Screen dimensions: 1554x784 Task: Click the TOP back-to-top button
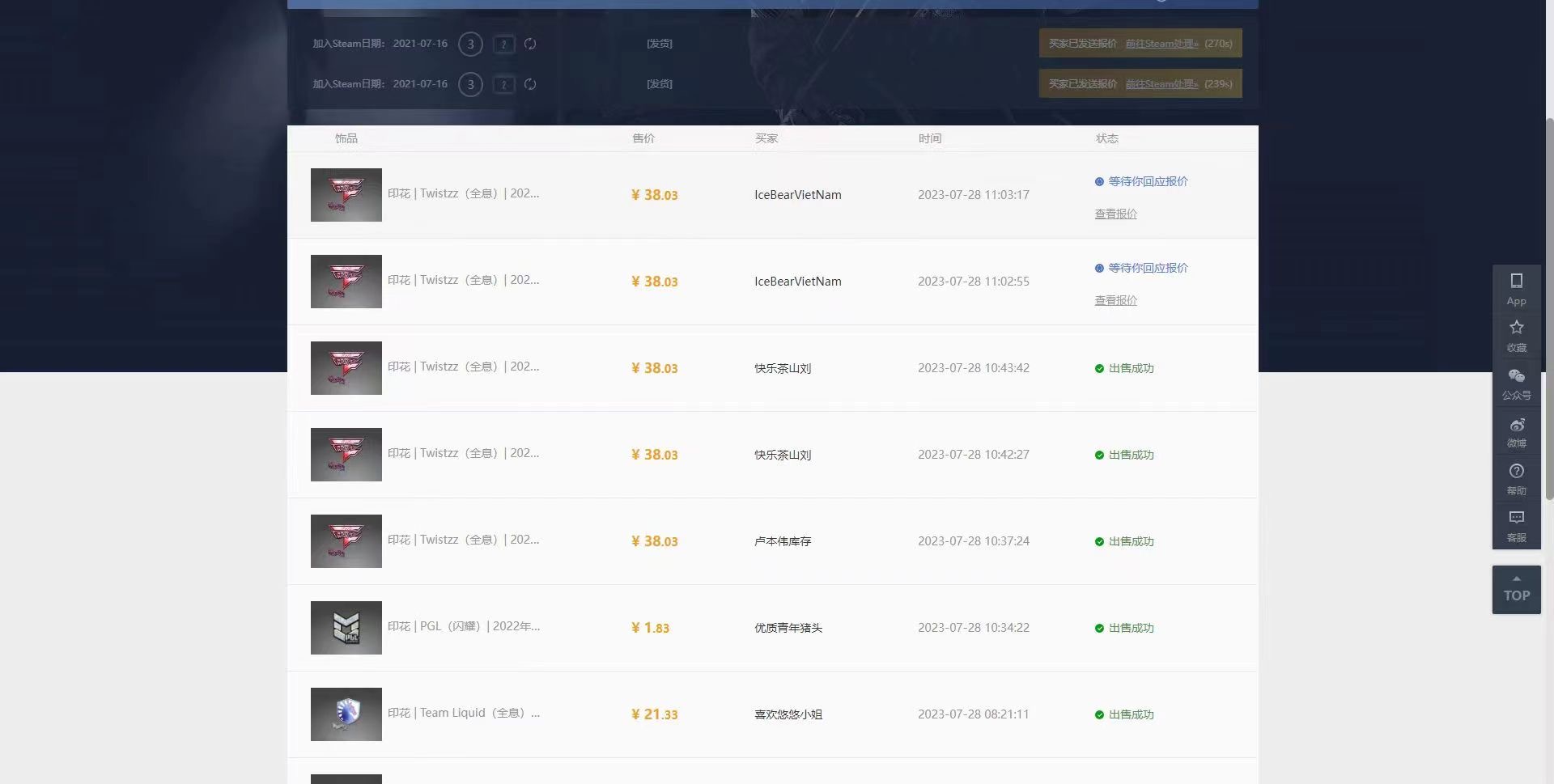tap(1516, 589)
